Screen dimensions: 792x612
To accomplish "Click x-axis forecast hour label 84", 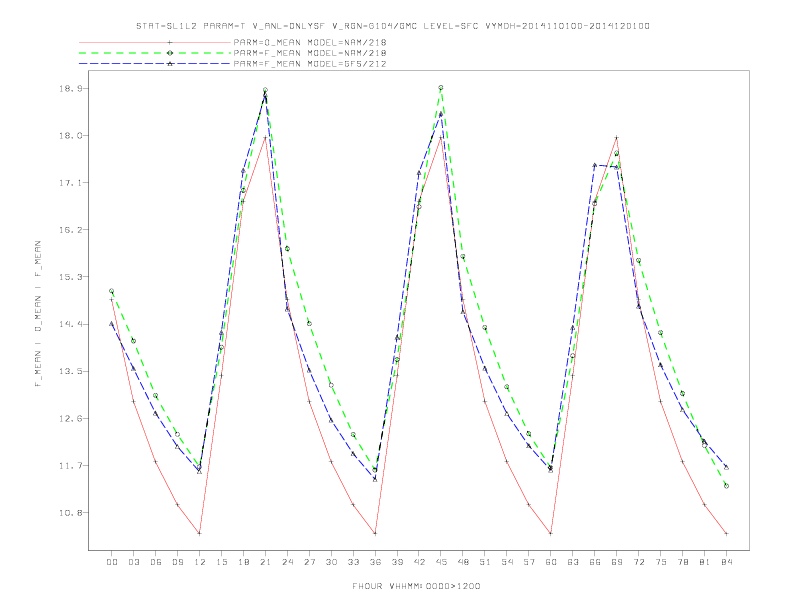I will pyautogui.click(x=726, y=562).
